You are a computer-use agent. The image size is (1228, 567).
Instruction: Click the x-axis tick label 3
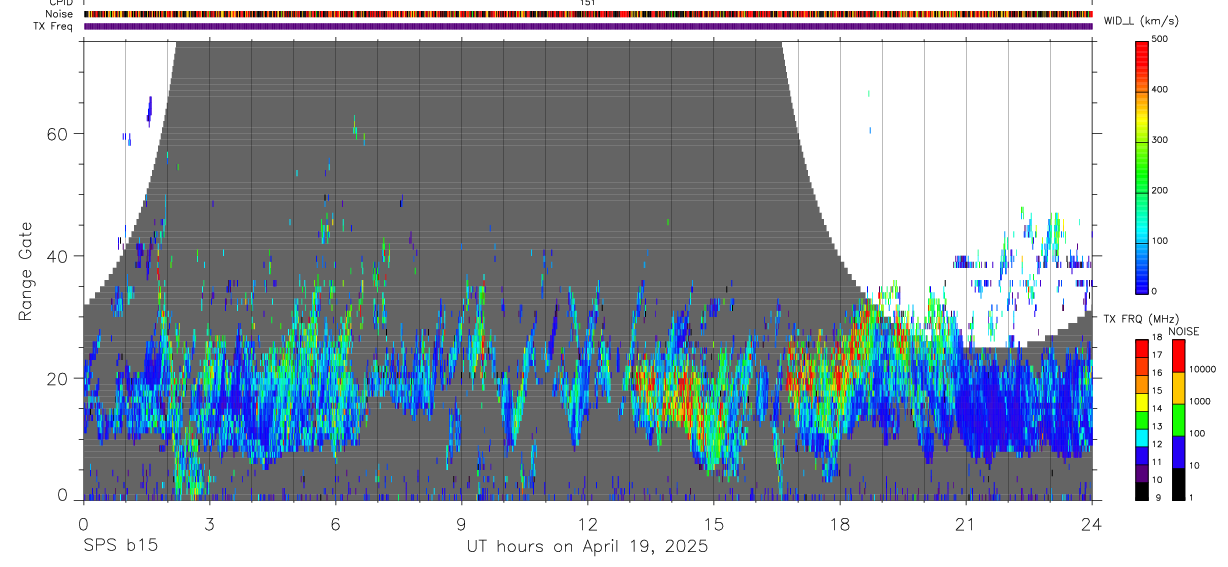209,524
